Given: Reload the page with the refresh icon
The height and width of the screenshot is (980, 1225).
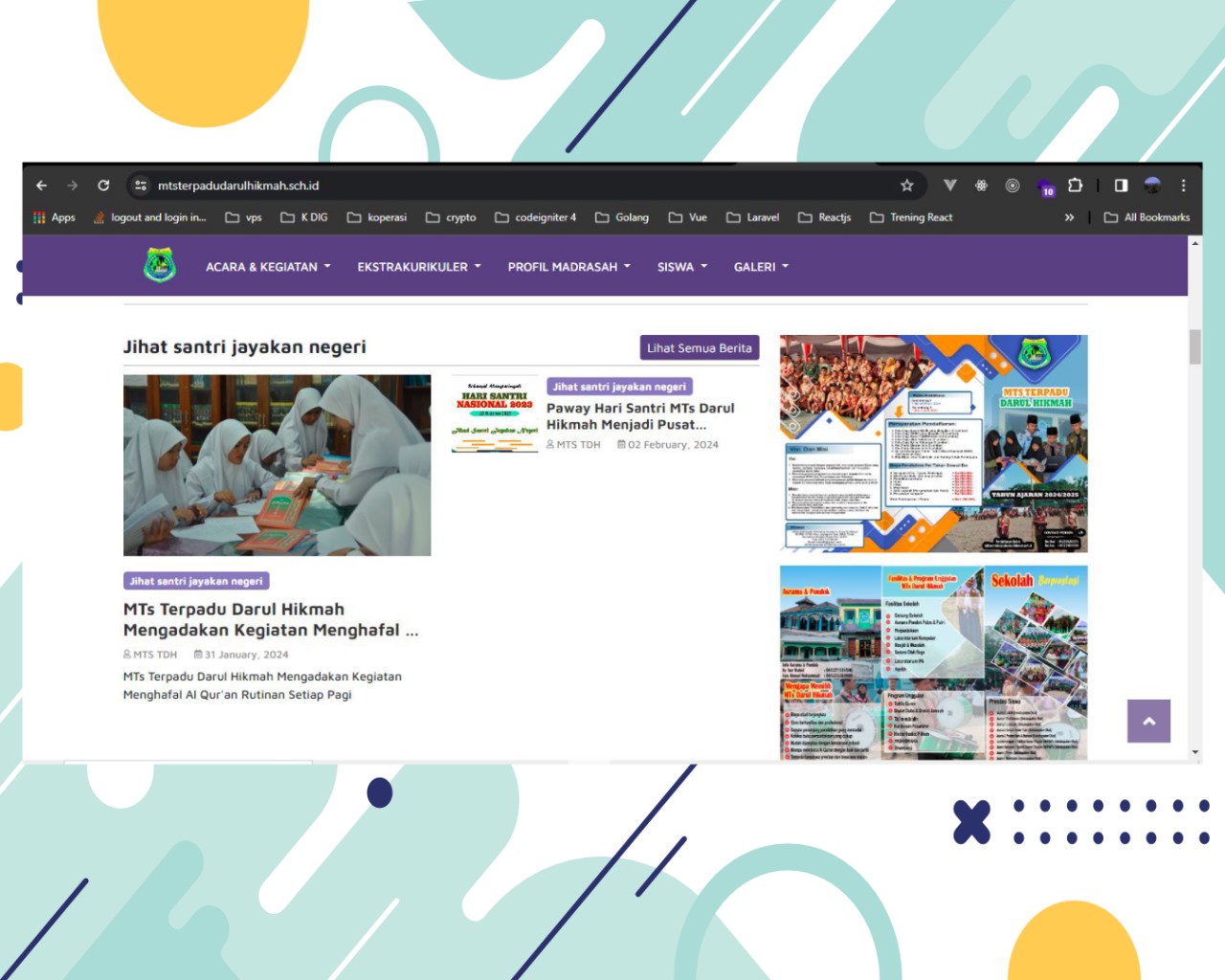Looking at the screenshot, I should [x=103, y=186].
